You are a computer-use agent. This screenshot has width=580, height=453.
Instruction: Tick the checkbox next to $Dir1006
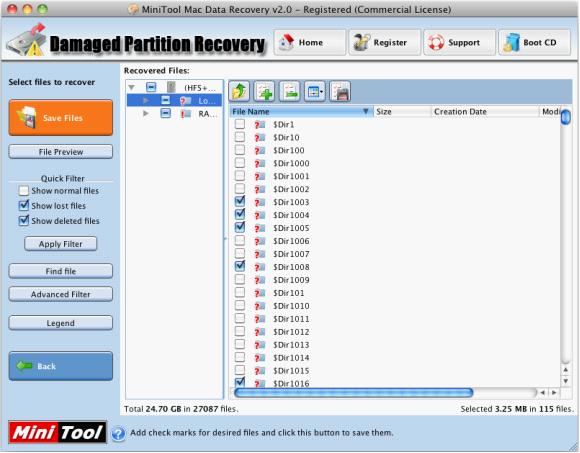(x=240, y=241)
